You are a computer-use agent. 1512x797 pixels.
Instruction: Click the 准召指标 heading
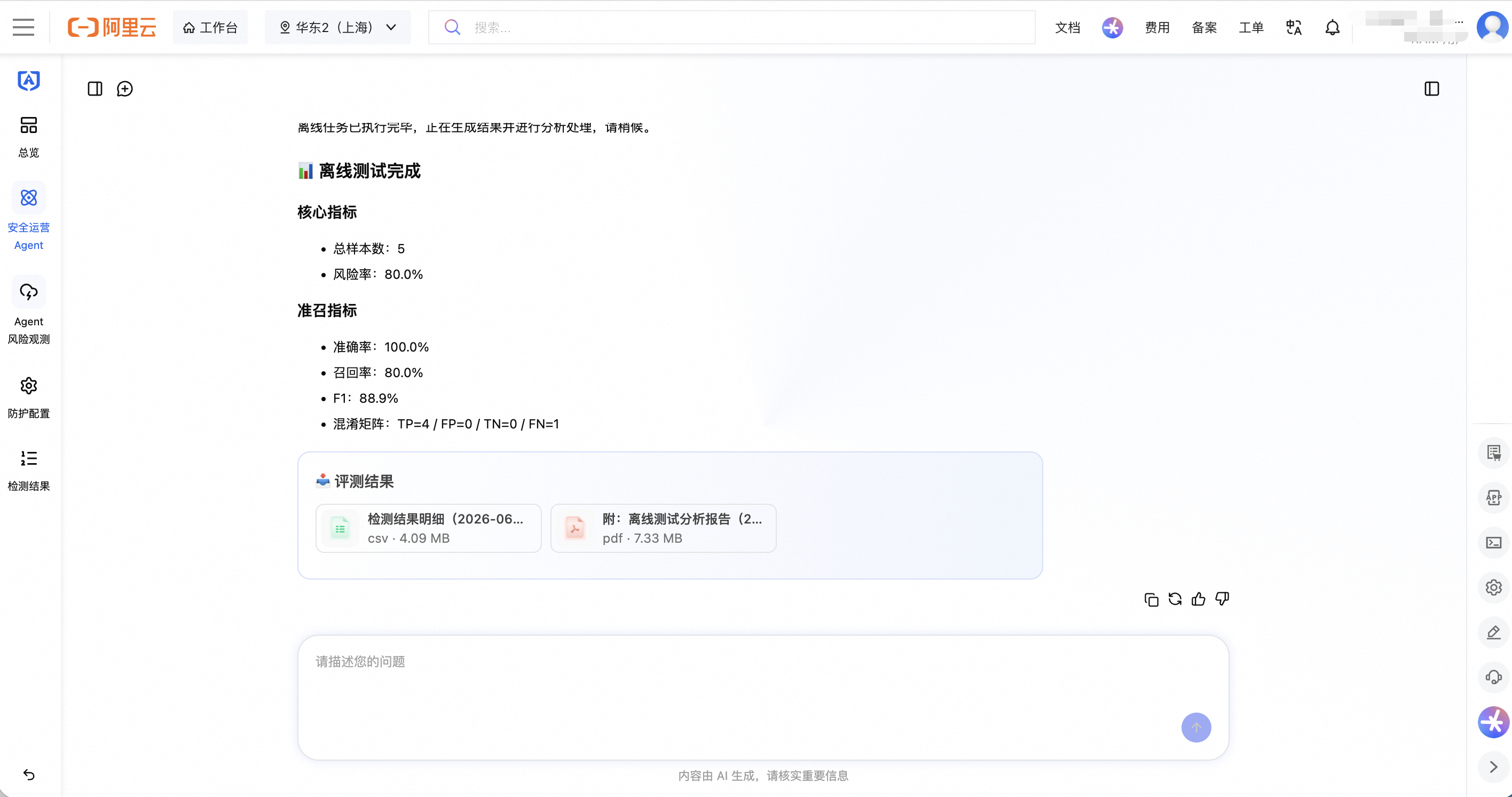coord(327,310)
